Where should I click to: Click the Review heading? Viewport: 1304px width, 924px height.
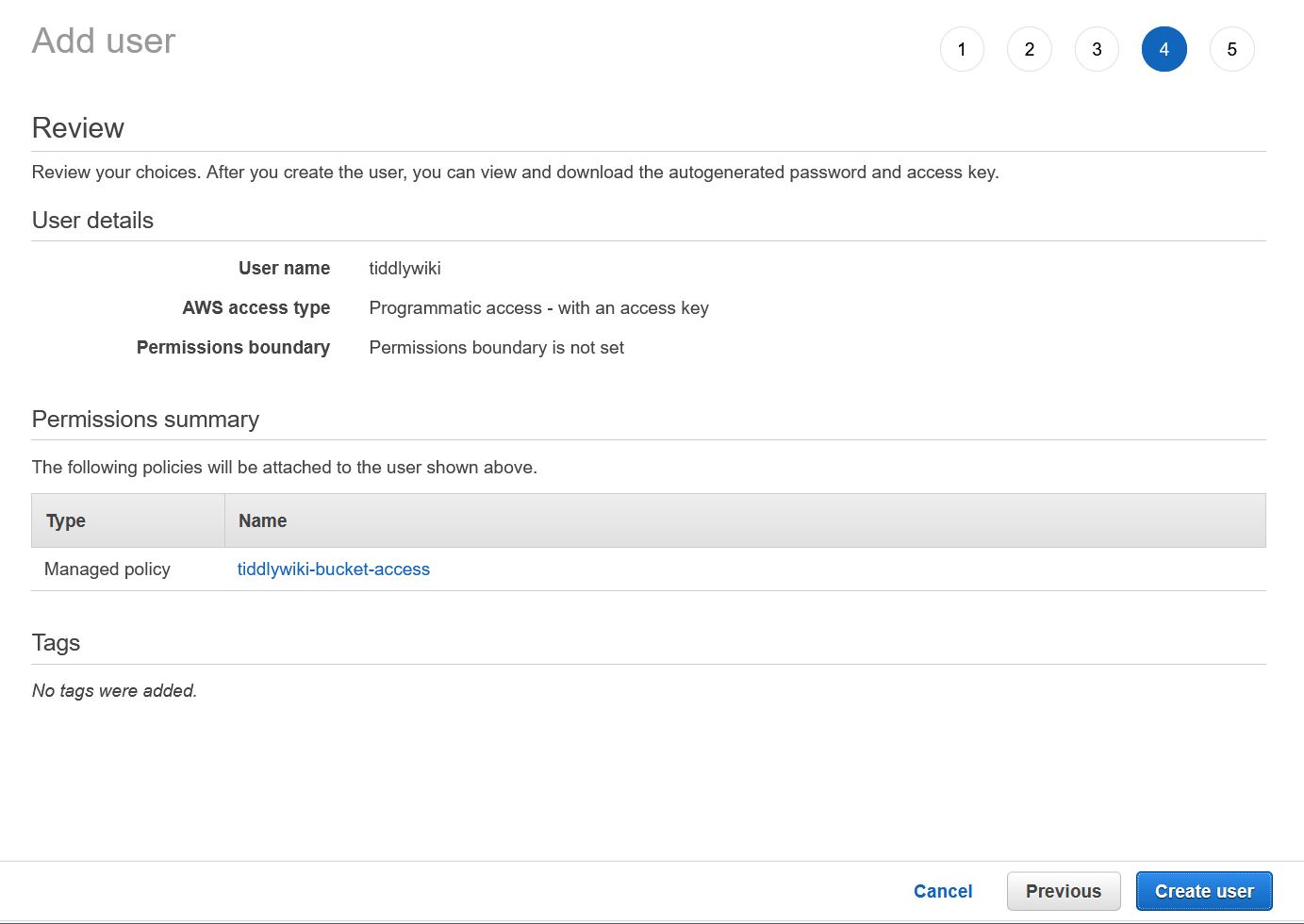point(78,128)
